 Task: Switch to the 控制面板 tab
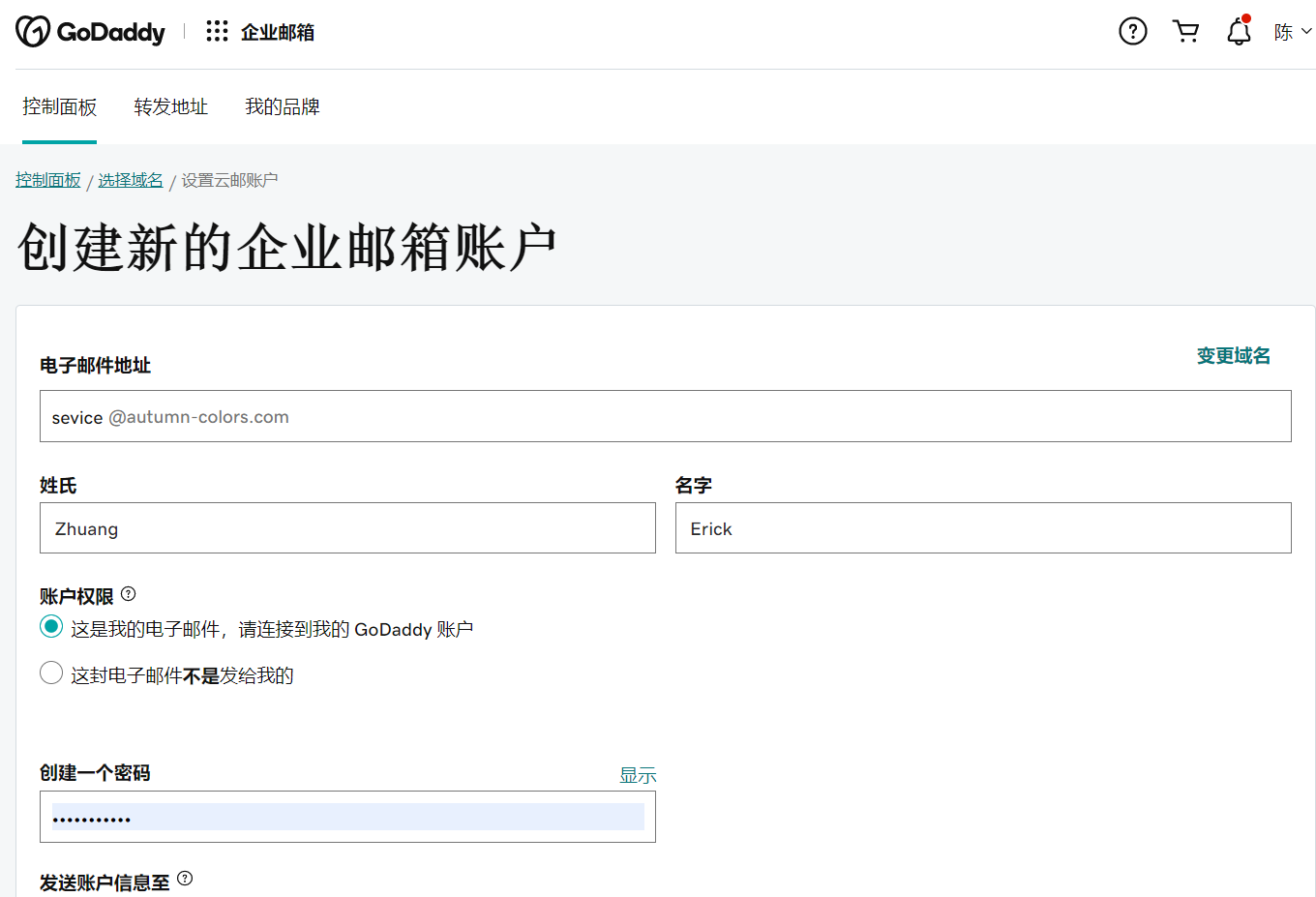coord(60,107)
